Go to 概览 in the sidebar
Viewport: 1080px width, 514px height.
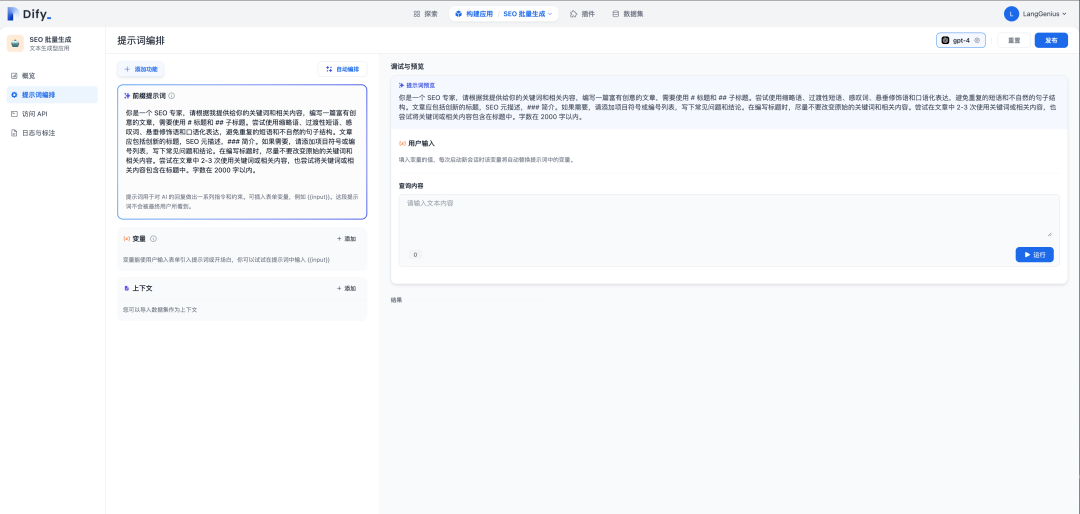53,76
